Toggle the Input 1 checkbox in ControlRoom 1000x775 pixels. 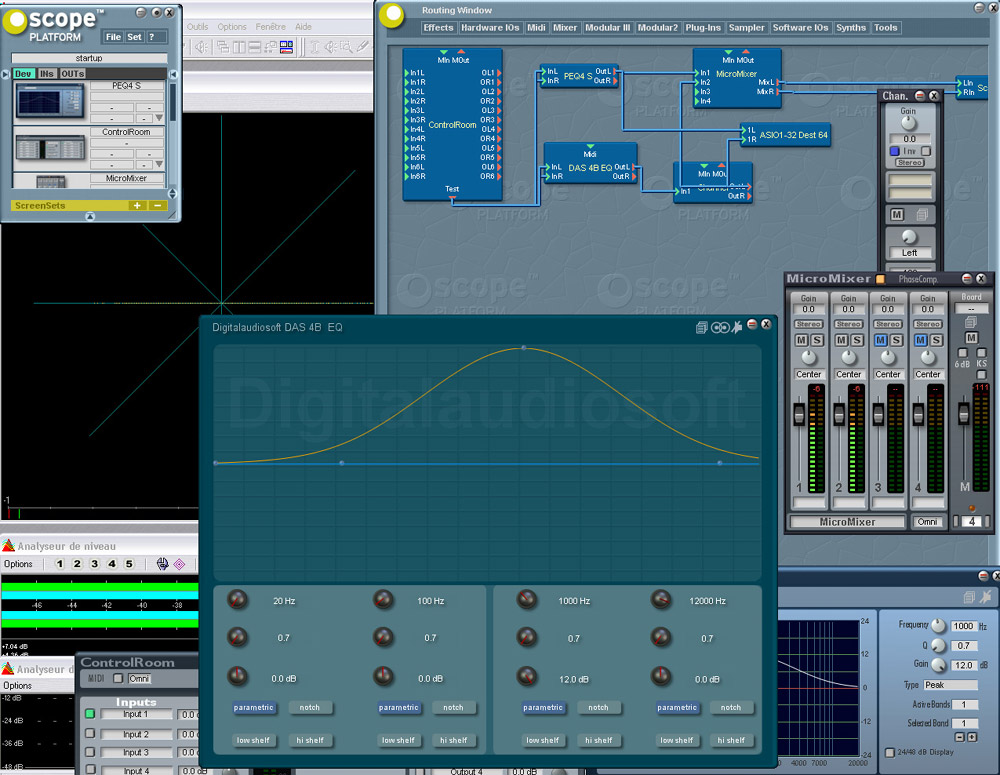pyautogui.click(x=90, y=714)
